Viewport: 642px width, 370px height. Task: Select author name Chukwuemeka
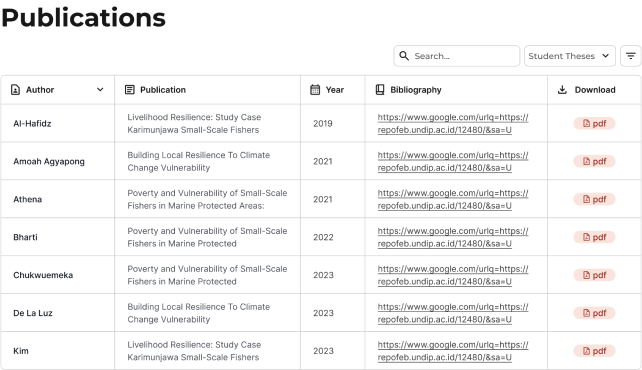pos(43,275)
